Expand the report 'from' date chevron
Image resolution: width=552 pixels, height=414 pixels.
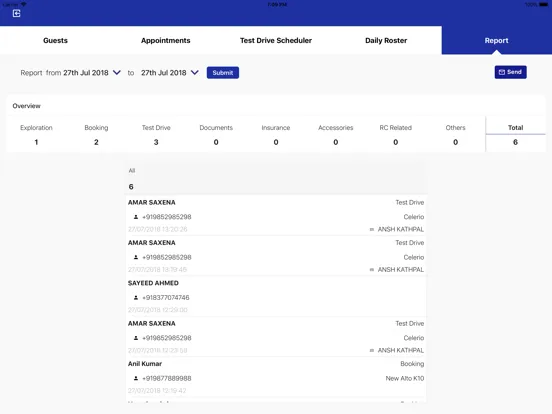[x=117, y=73]
